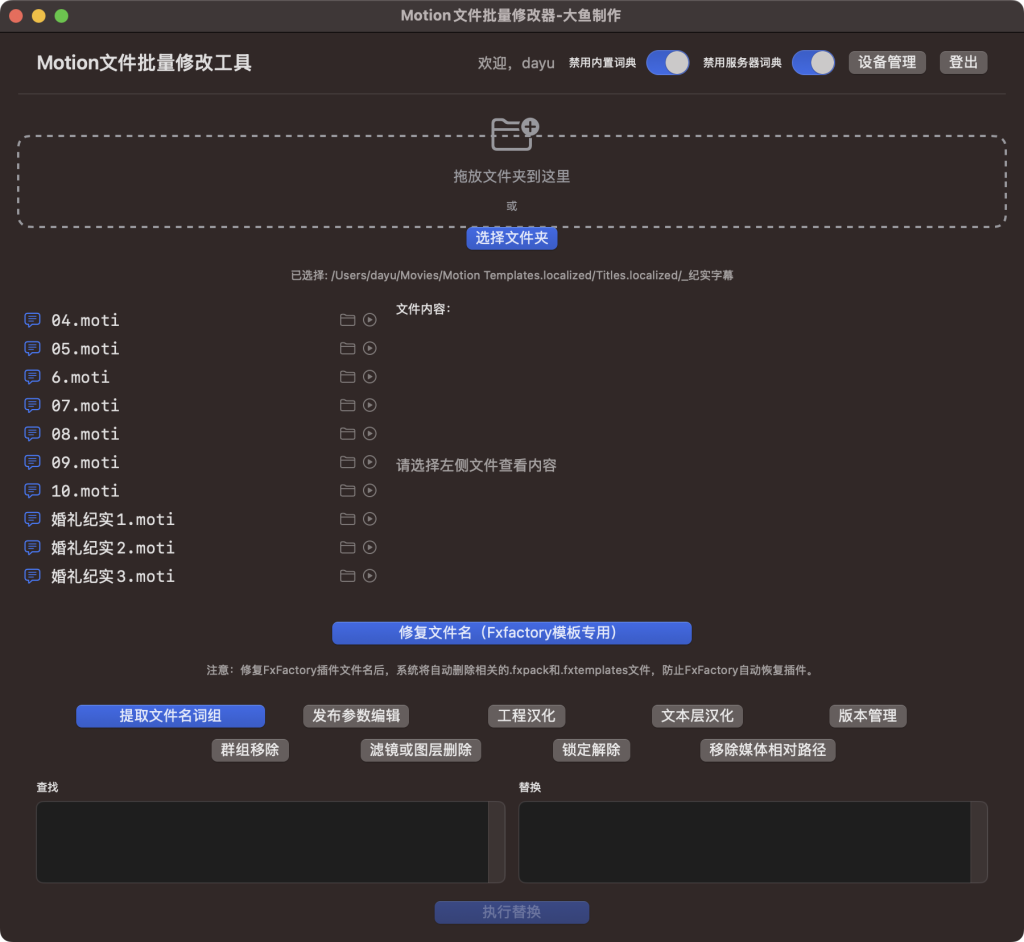Switch to 提取文件名词组 function
Viewport: 1024px width, 942px height.
[170, 716]
